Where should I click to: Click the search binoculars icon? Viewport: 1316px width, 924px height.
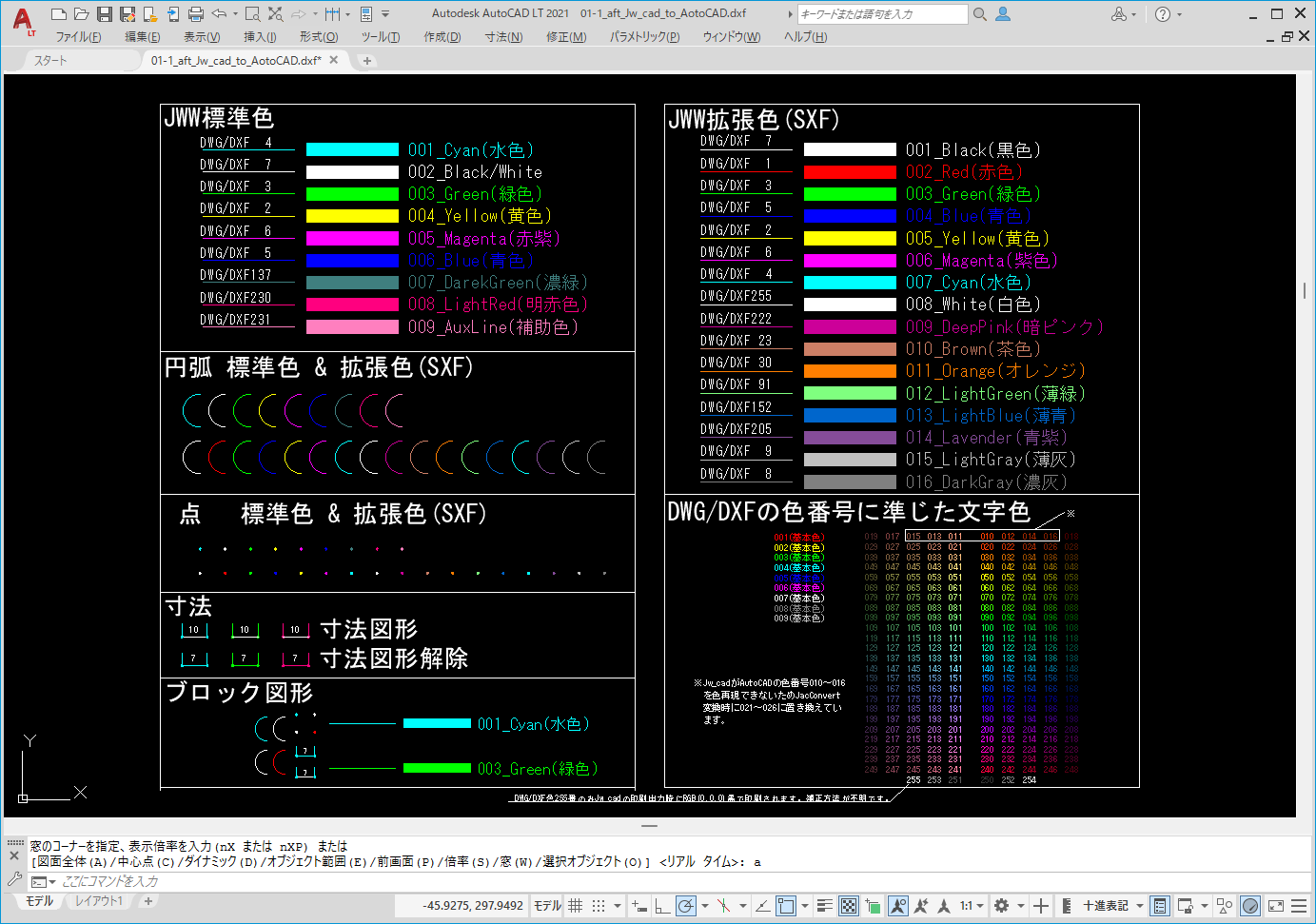(980, 14)
